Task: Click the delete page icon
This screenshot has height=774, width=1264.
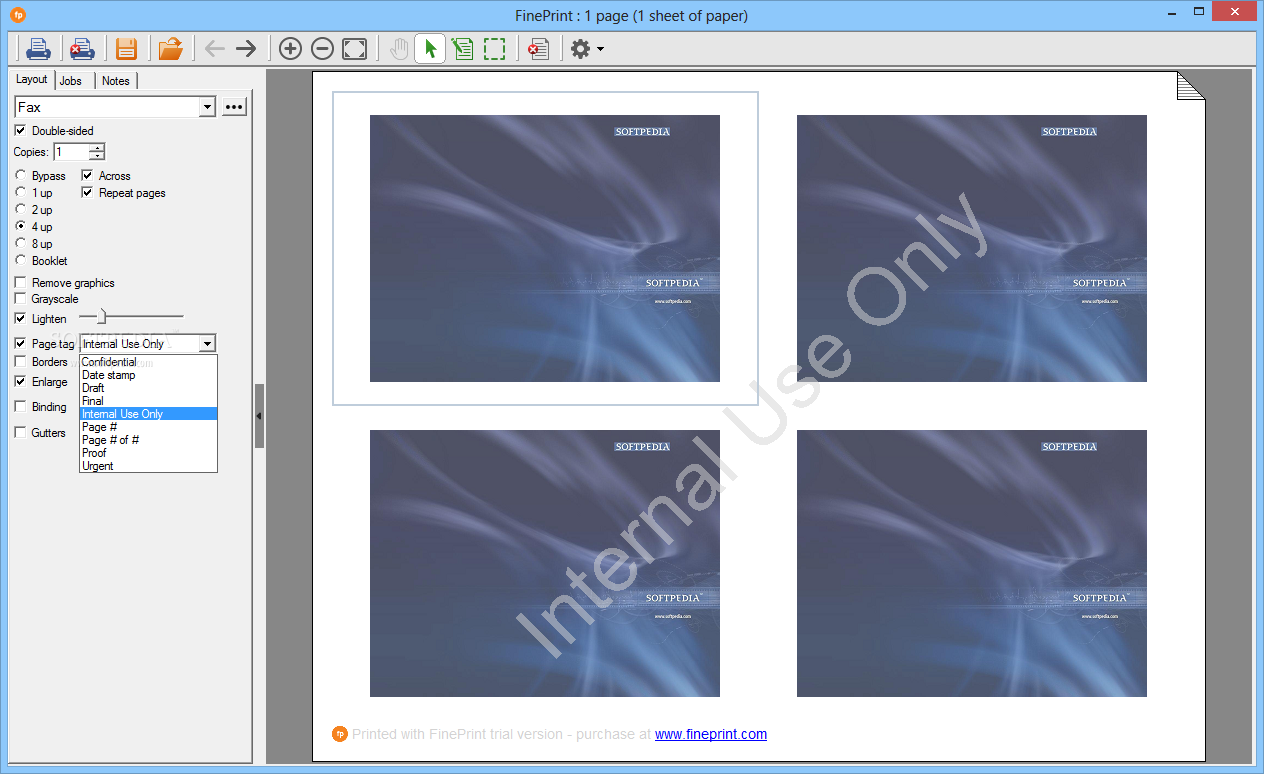Action: click(x=539, y=48)
